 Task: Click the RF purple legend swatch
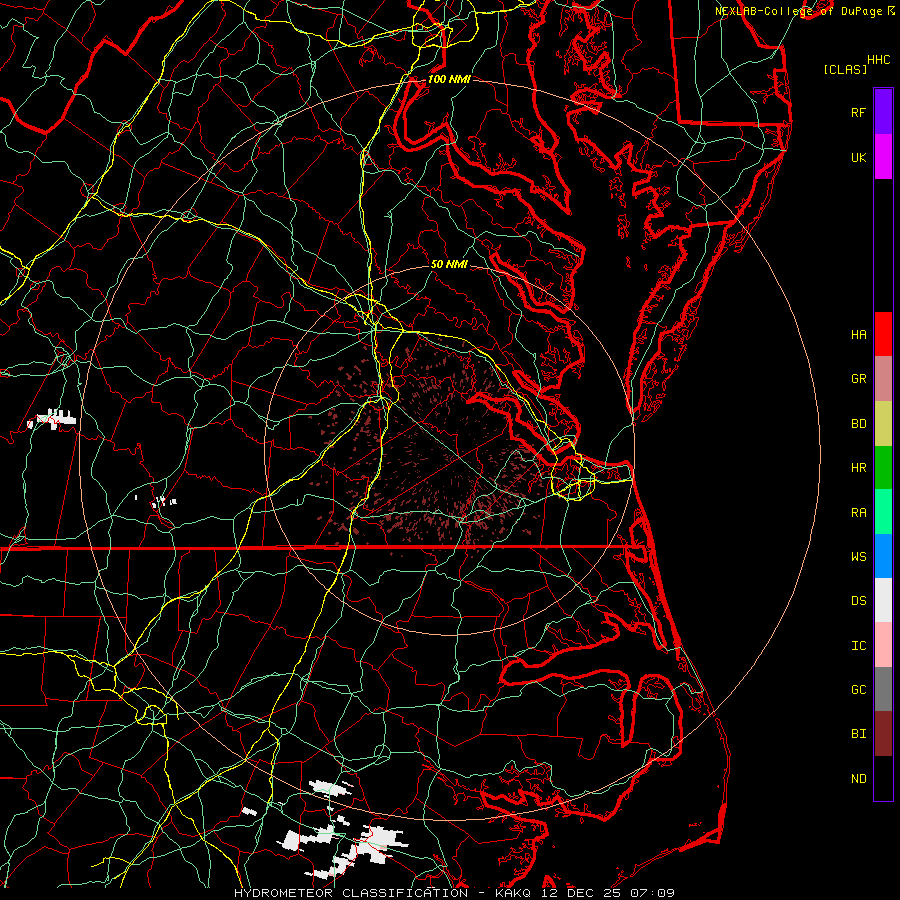point(883,112)
